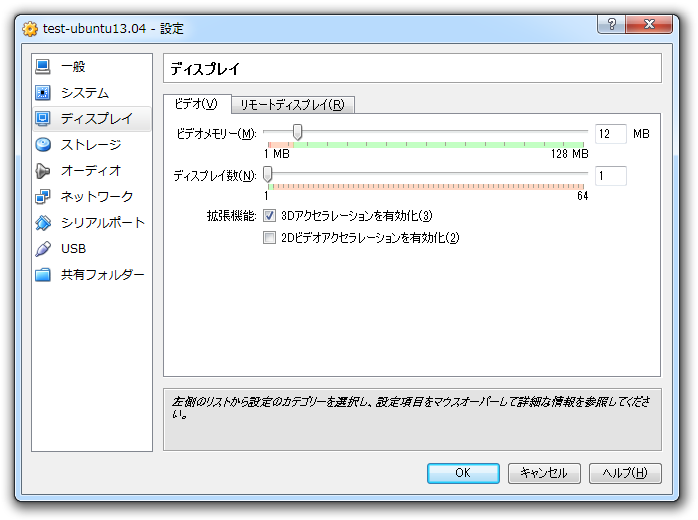The image size is (698, 520).
Task: Click the title bar help question mark
Action: click(612, 24)
